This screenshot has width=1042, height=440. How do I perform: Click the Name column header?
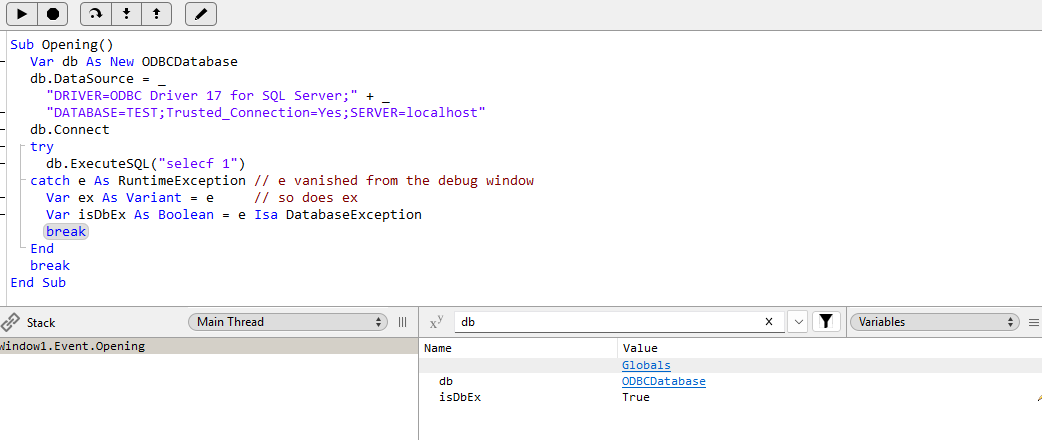tap(438, 348)
